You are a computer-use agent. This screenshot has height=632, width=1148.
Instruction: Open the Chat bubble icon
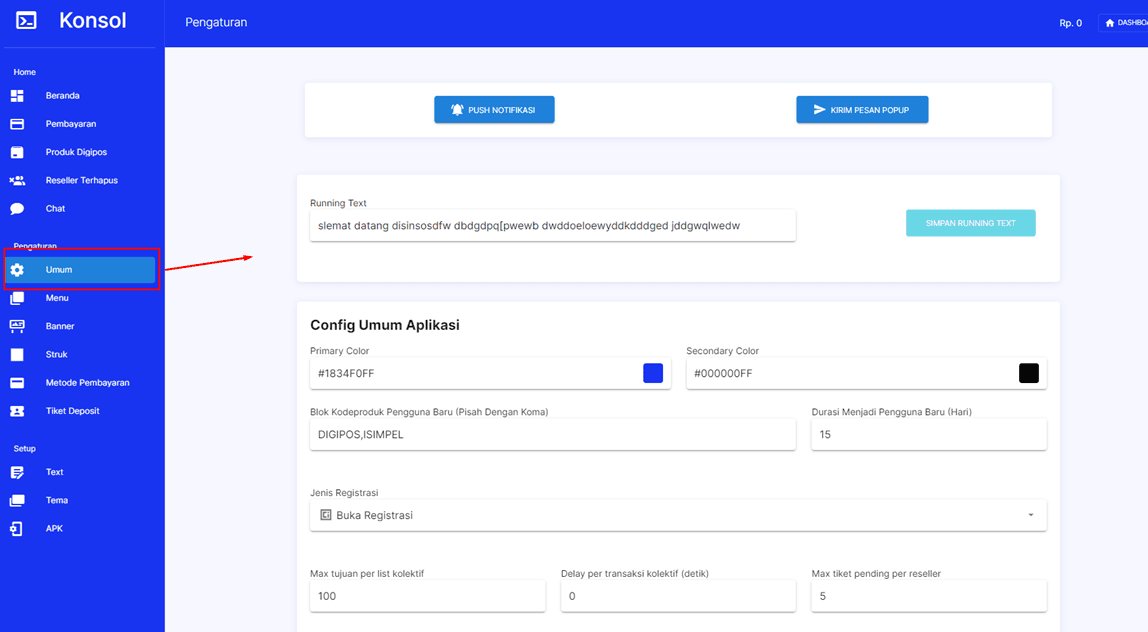[17, 209]
